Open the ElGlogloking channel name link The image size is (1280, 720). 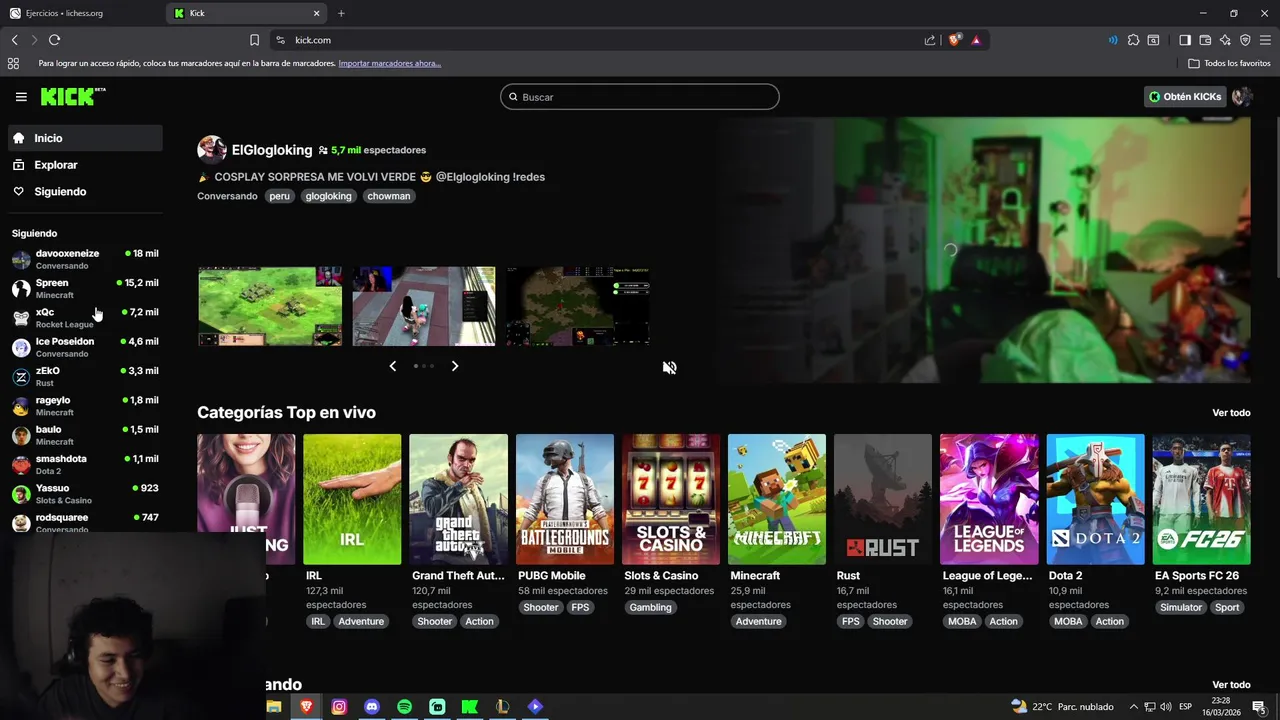(x=272, y=150)
